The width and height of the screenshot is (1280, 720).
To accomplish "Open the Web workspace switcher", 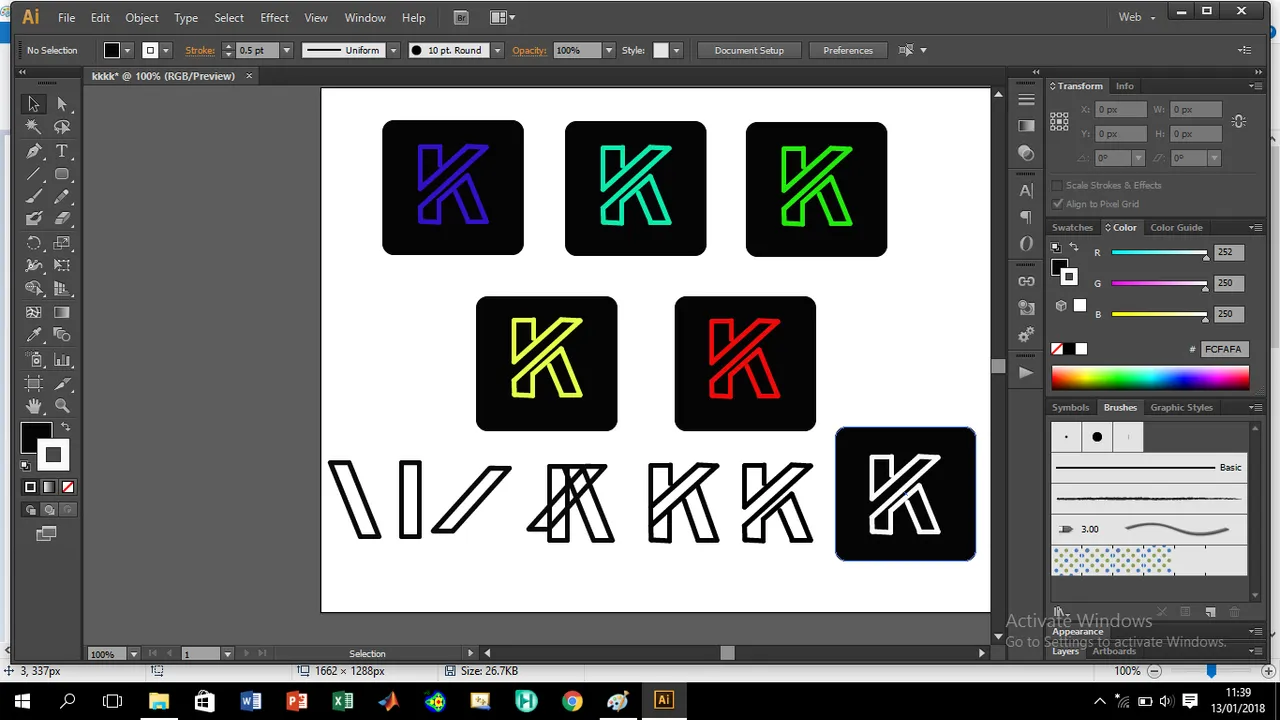I will 1136,17.
